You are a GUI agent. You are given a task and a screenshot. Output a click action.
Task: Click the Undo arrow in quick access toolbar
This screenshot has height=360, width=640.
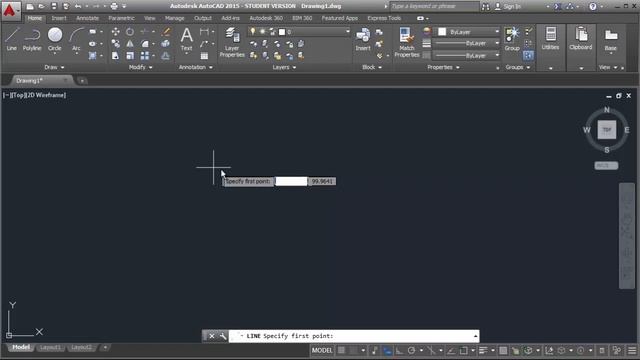[x=78, y=6]
